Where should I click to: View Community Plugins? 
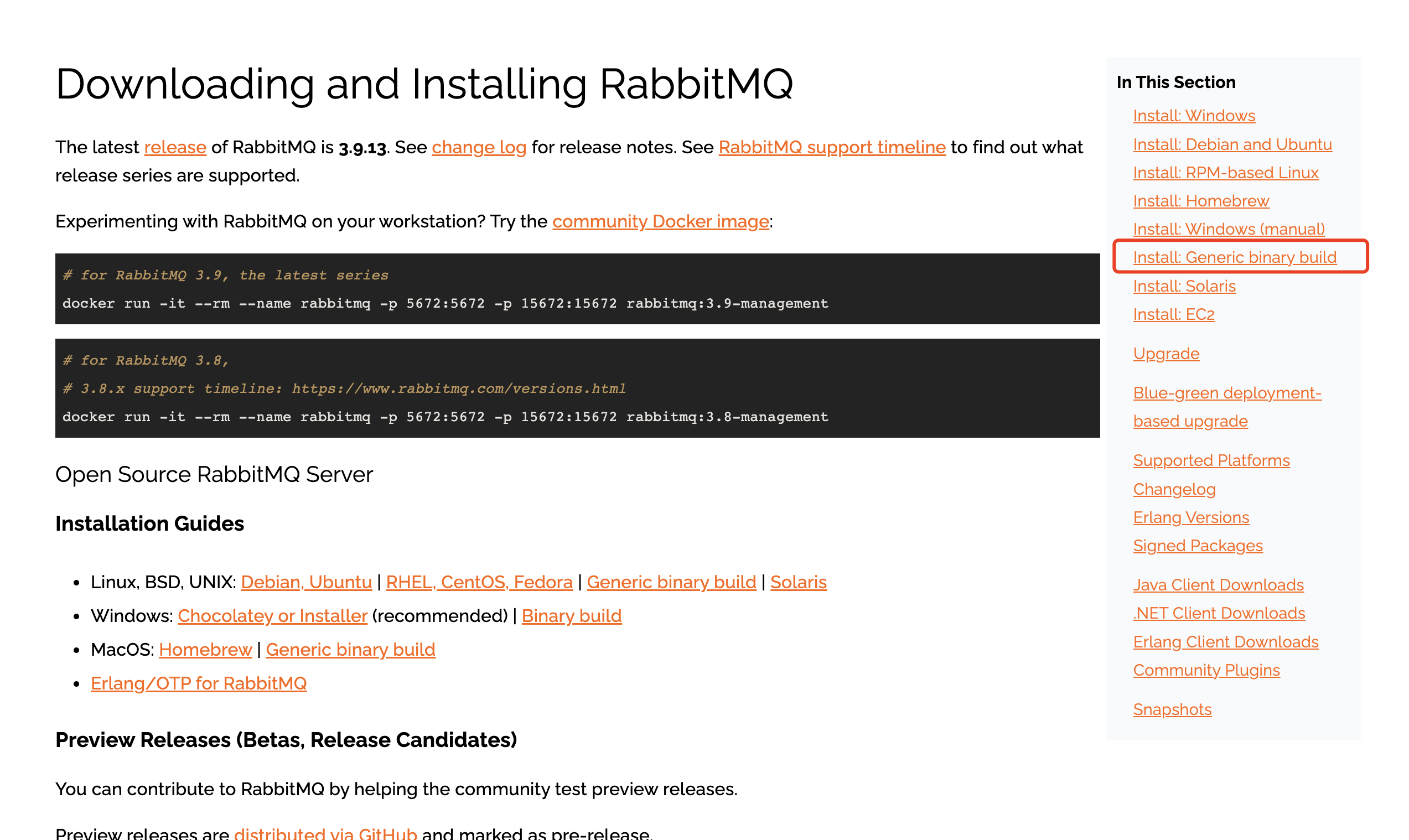(x=1206, y=670)
